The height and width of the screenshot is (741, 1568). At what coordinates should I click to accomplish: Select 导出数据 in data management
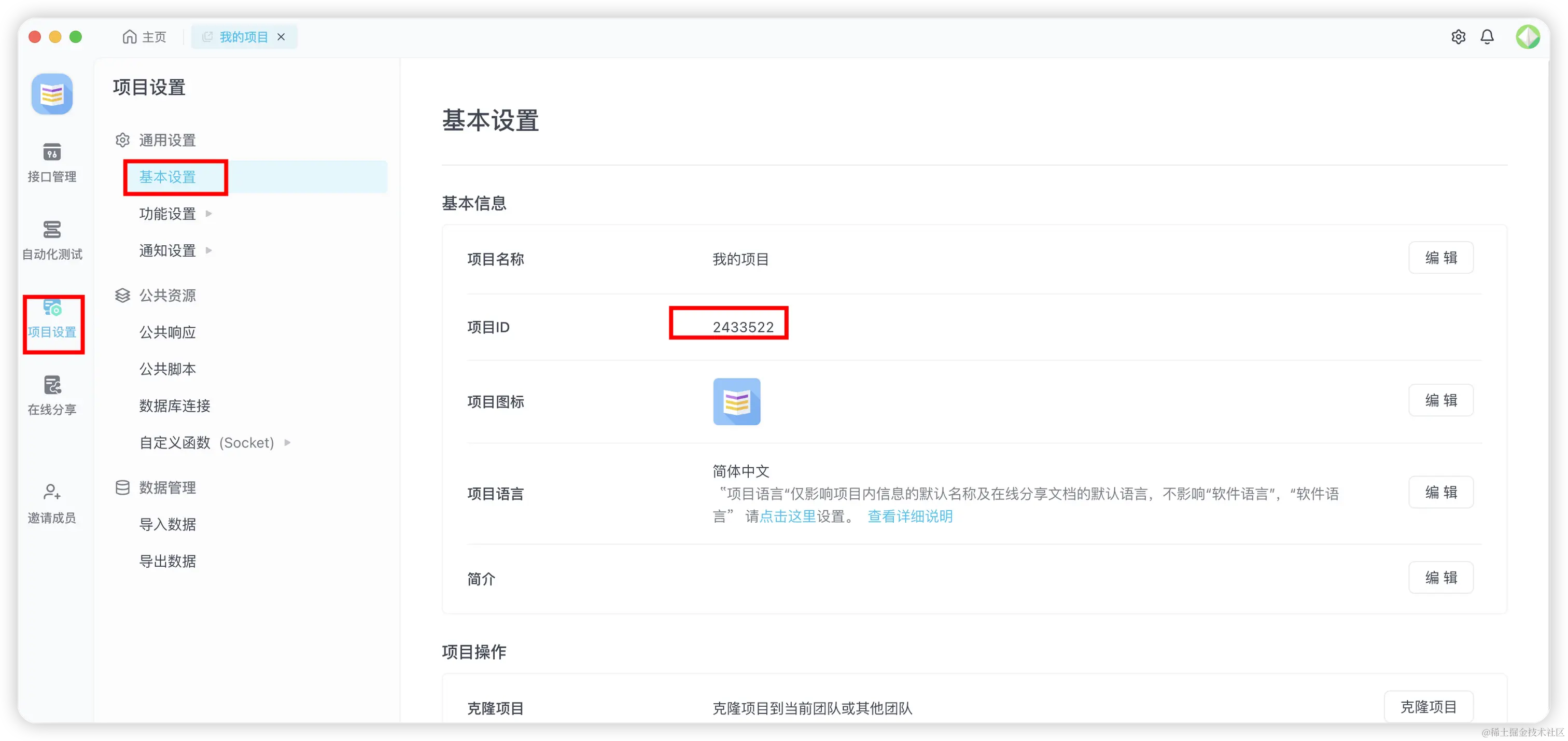pyautogui.click(x=167, y=561)
